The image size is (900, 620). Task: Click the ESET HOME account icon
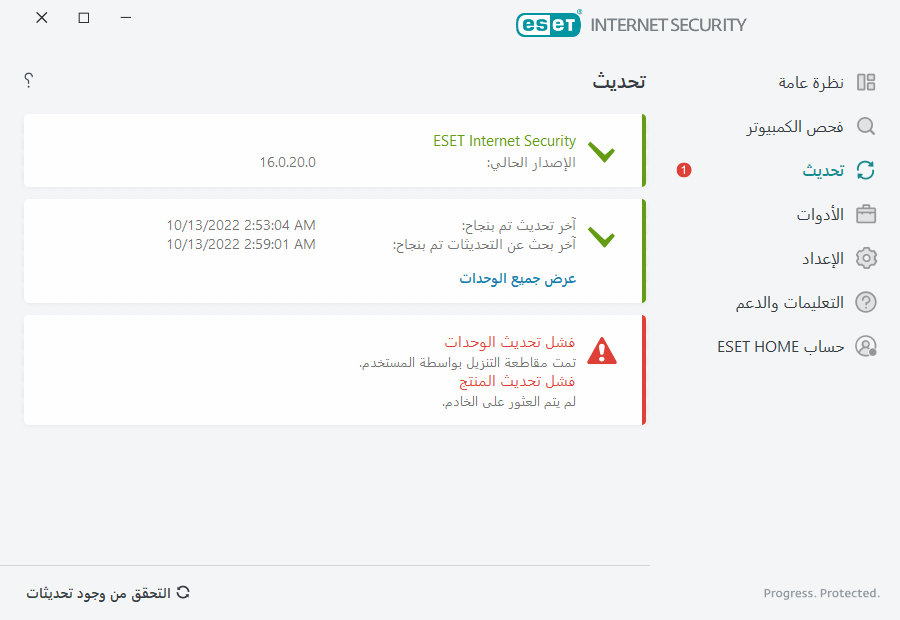click(x=866, y=346)
